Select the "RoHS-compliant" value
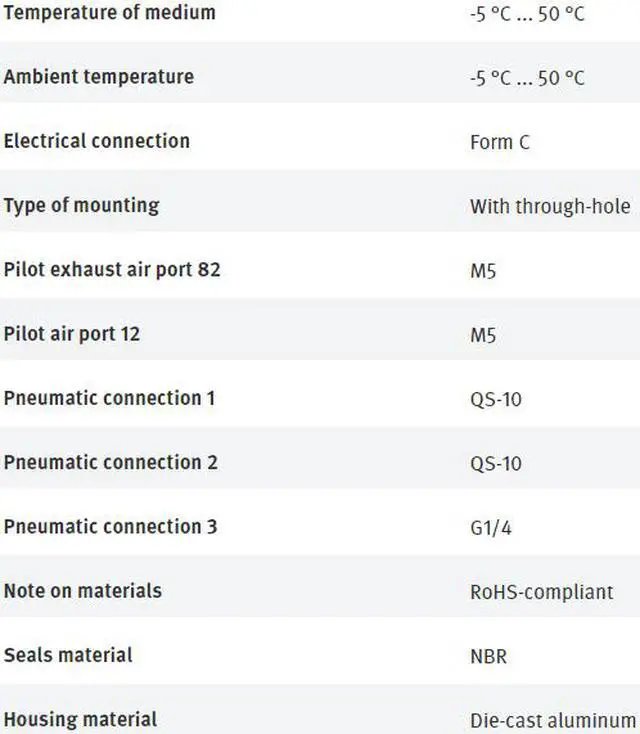The width and height of the screenshot is (640, 734). pyautogui.click(x=541, y=592)
